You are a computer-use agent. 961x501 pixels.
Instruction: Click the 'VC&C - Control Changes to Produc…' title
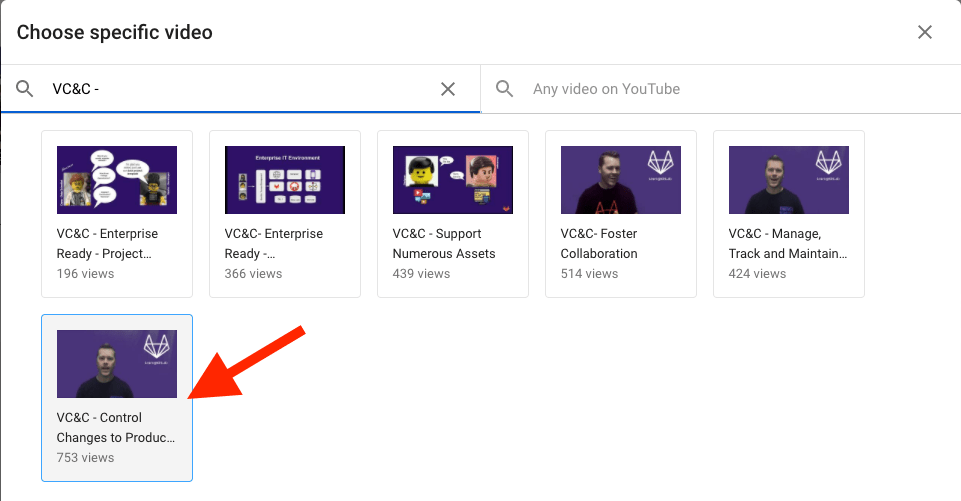116,427
